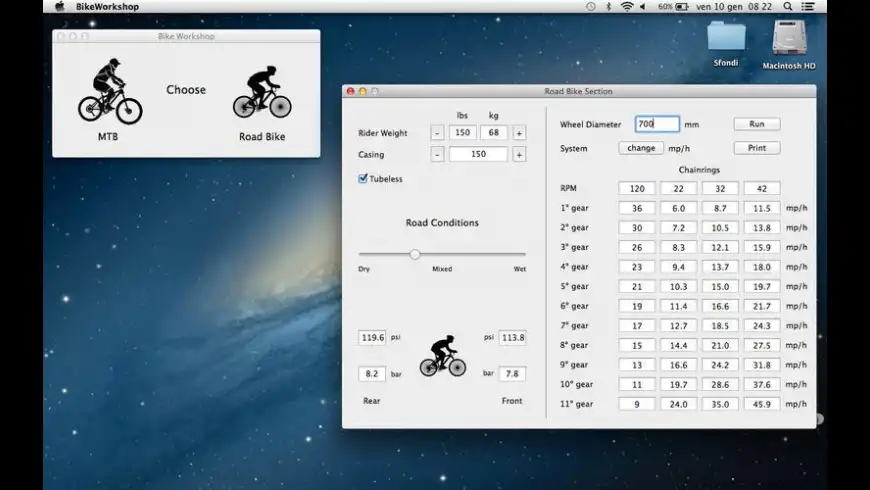
Task: Open the Sfondi folder on desktop
Action: [x=726, y=36]
